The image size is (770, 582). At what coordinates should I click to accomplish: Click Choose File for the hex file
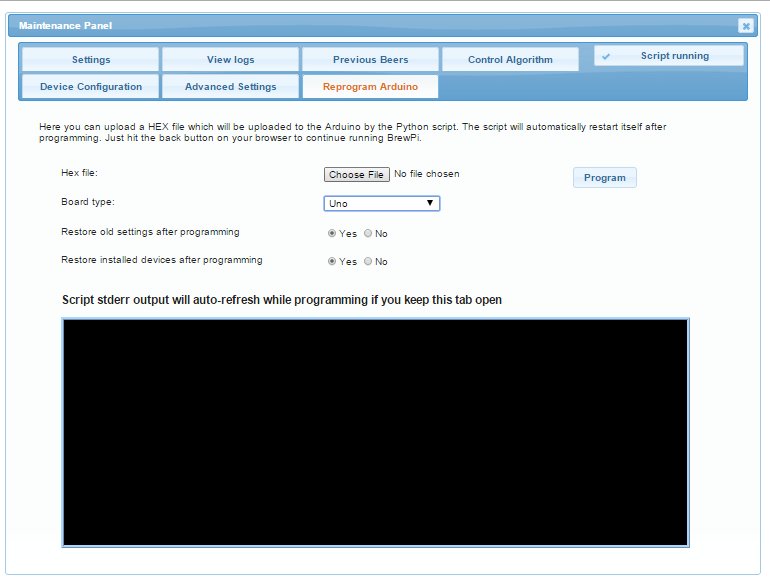click(357, 174)
